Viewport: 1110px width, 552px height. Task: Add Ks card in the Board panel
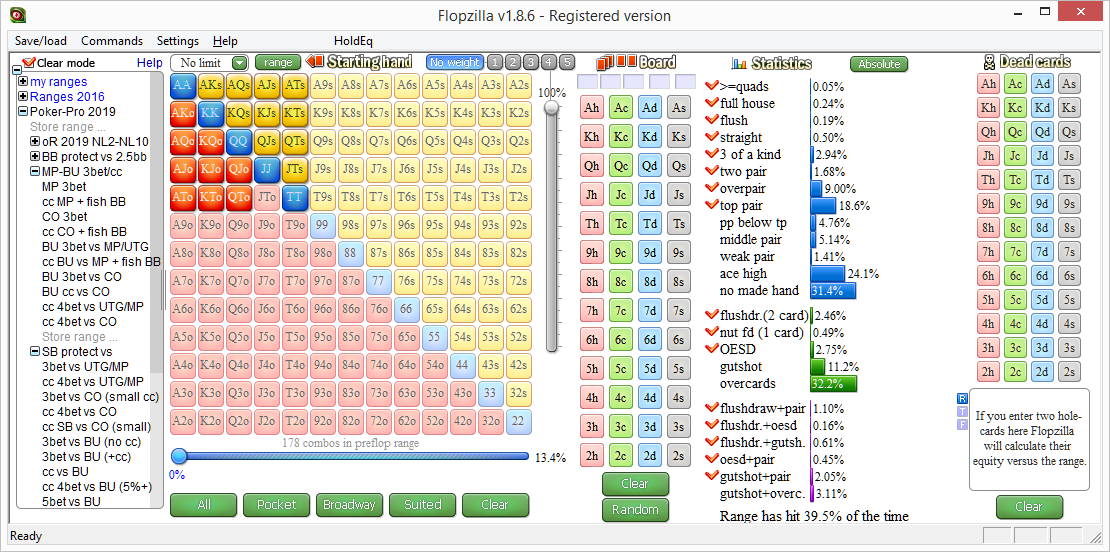(678, 136)
